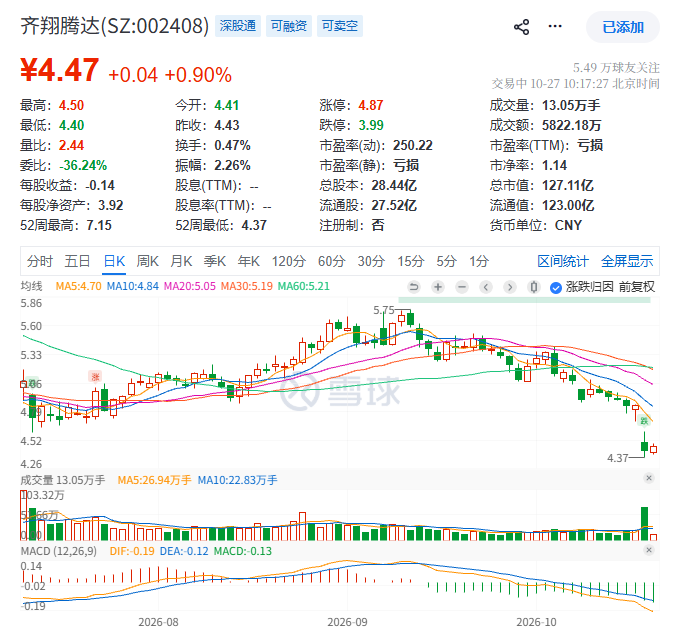
Task: Switch to the 5分 chart tab
Action: coord(446,261)
